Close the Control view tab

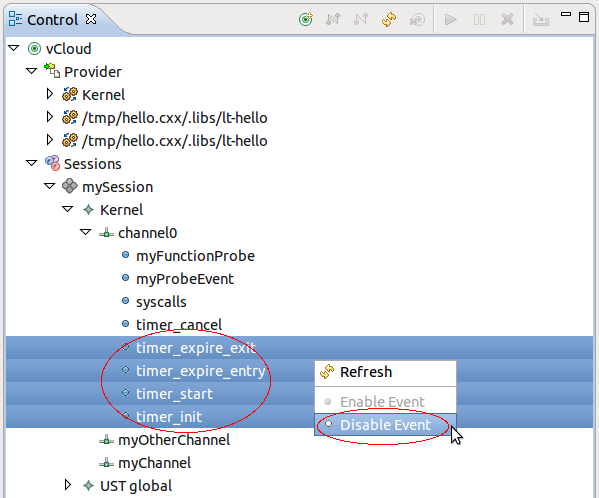91,19
